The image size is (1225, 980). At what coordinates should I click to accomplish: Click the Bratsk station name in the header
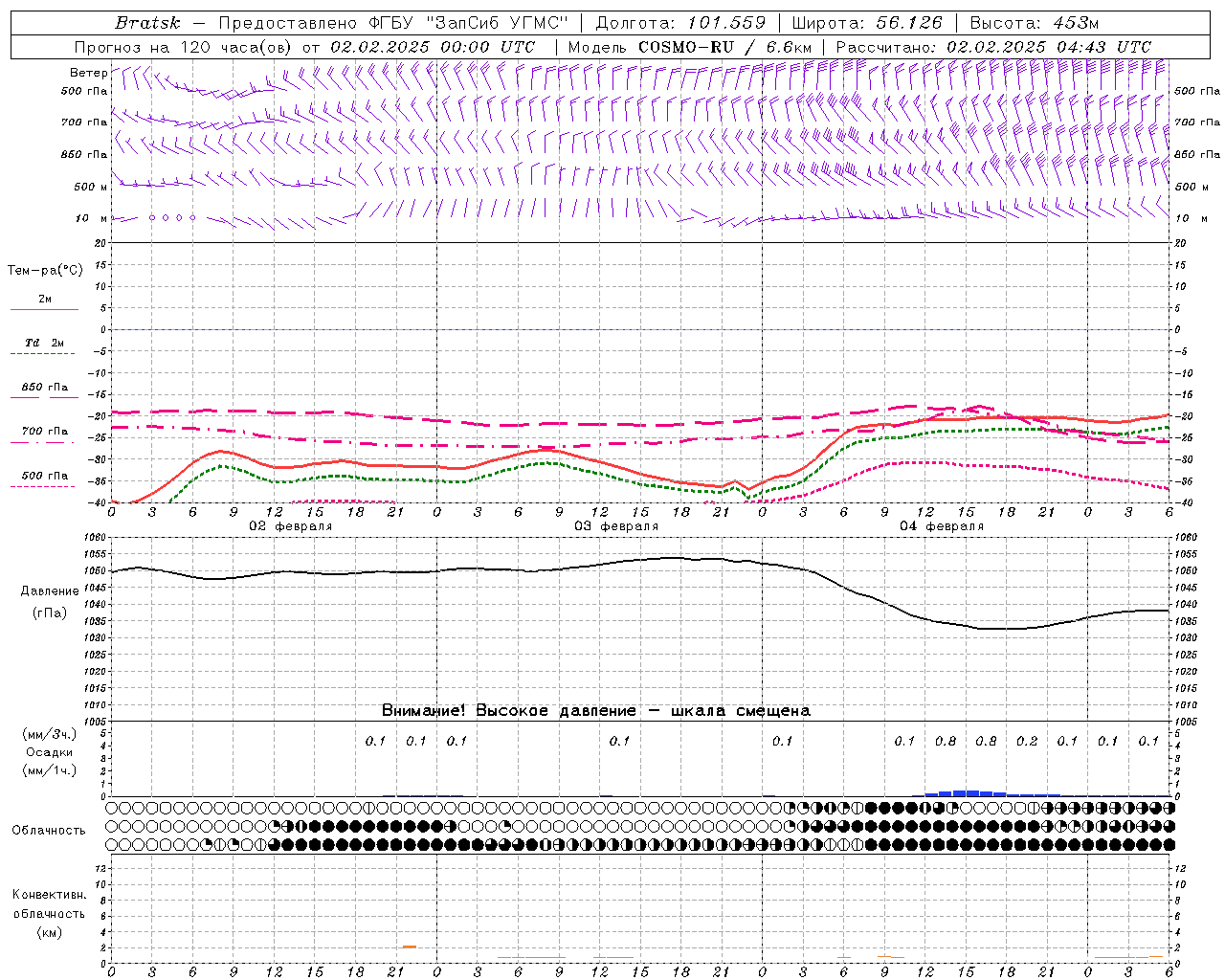pos(147,23)
